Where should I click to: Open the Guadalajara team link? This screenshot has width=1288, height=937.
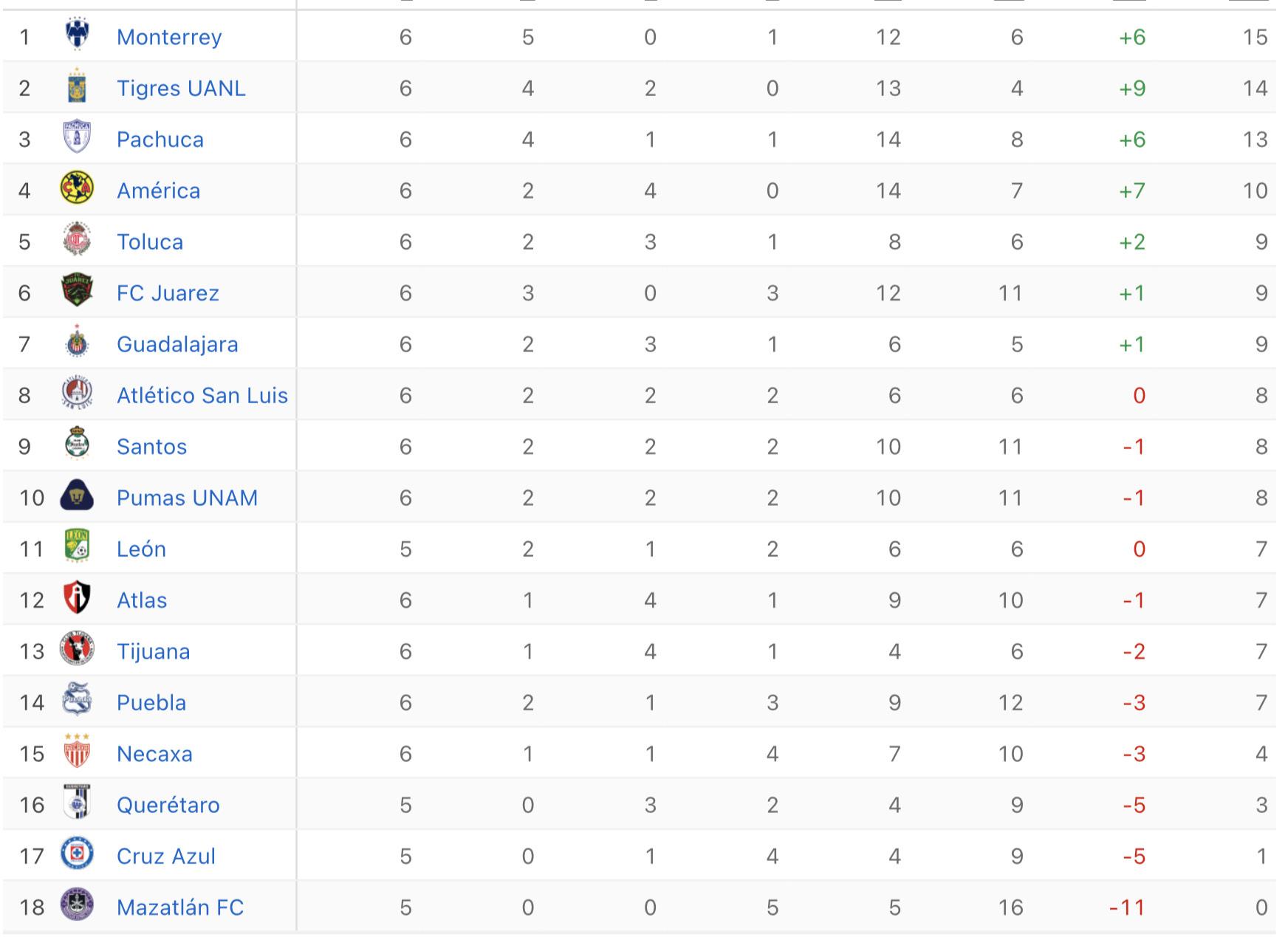(x=177, y=344)
